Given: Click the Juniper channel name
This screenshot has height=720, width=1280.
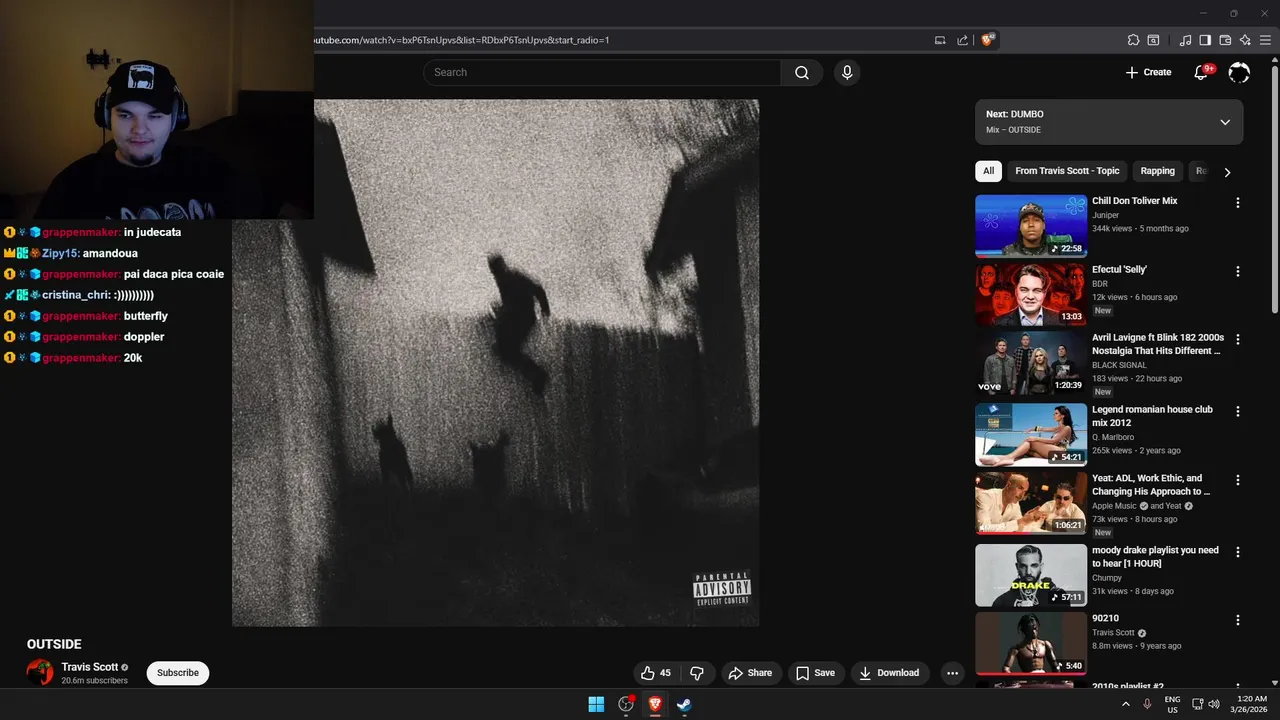Looking at the screenshot, I should tap(1105, 215).
